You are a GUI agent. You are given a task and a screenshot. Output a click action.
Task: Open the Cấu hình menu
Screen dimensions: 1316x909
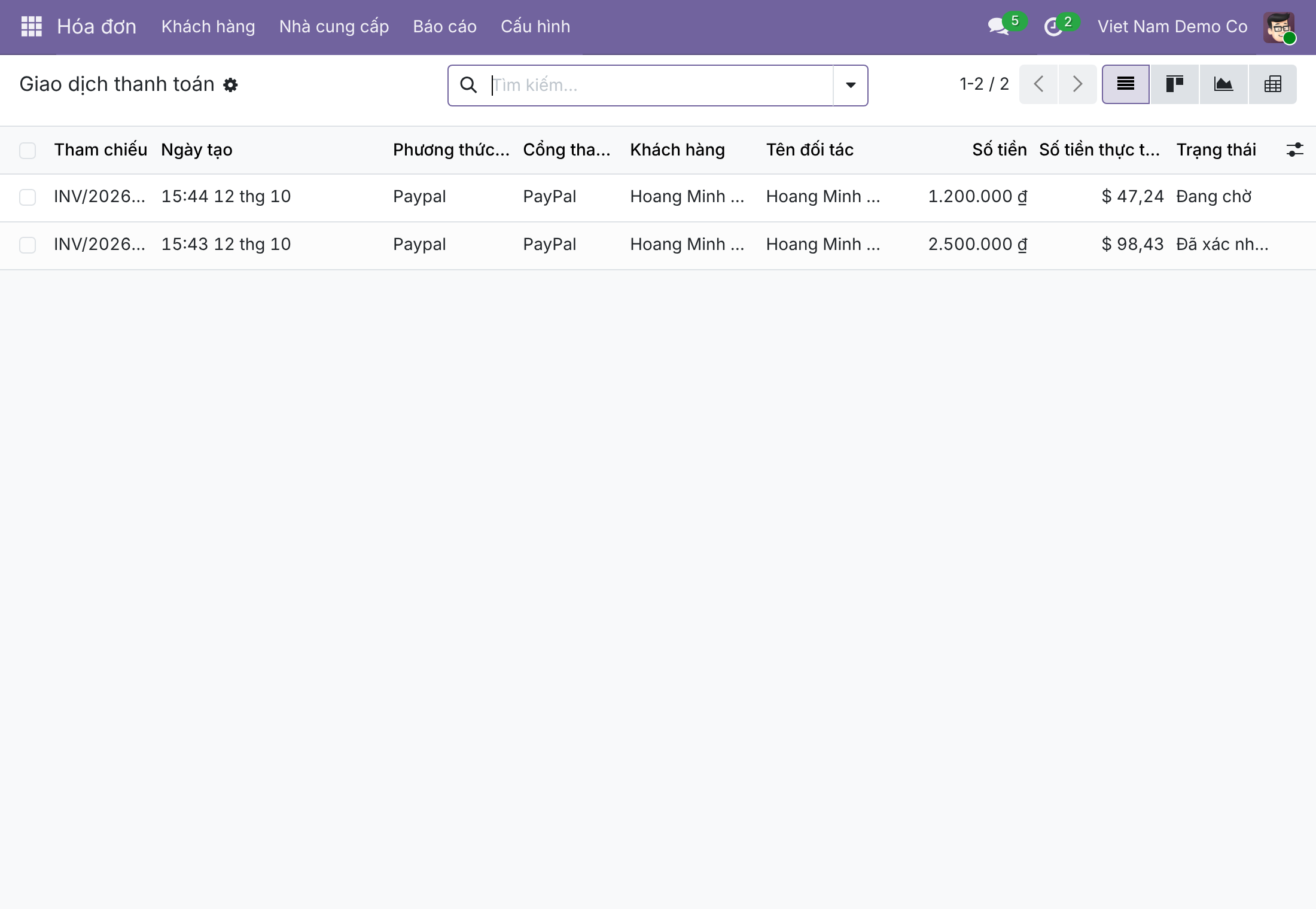535,27
